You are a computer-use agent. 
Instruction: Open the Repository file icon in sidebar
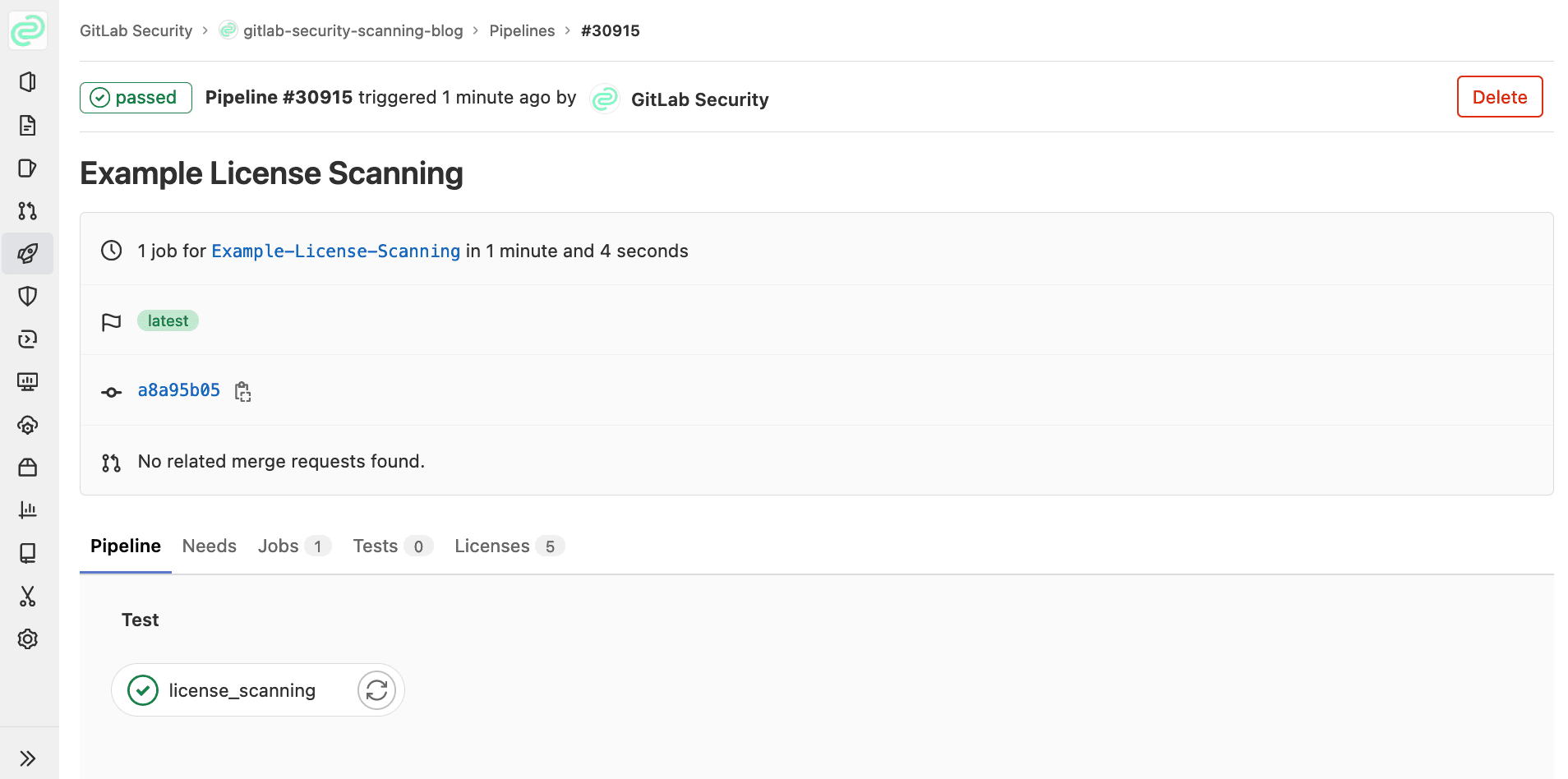coord(28,125)
